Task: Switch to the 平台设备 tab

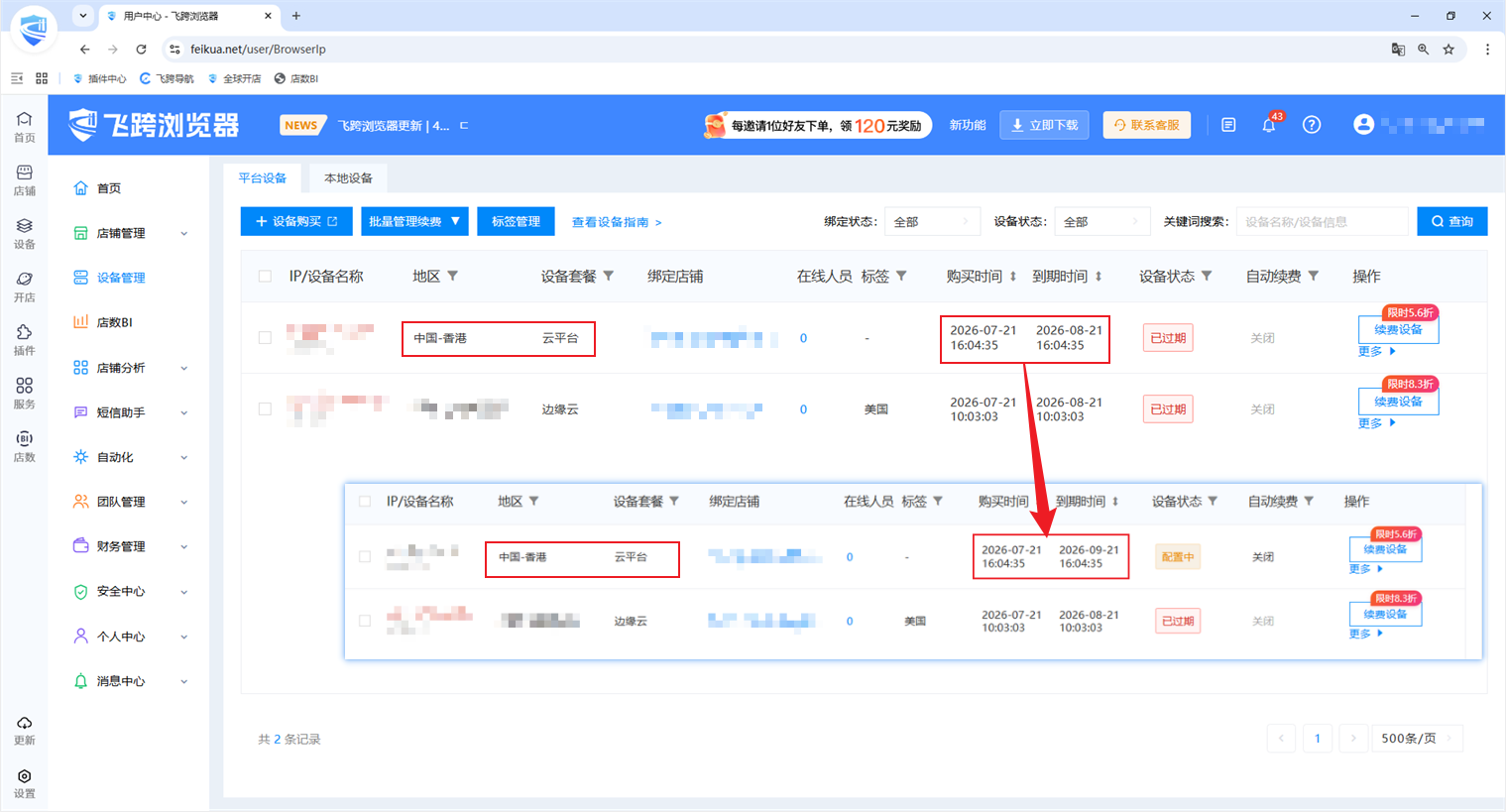Action: point(263,178)
